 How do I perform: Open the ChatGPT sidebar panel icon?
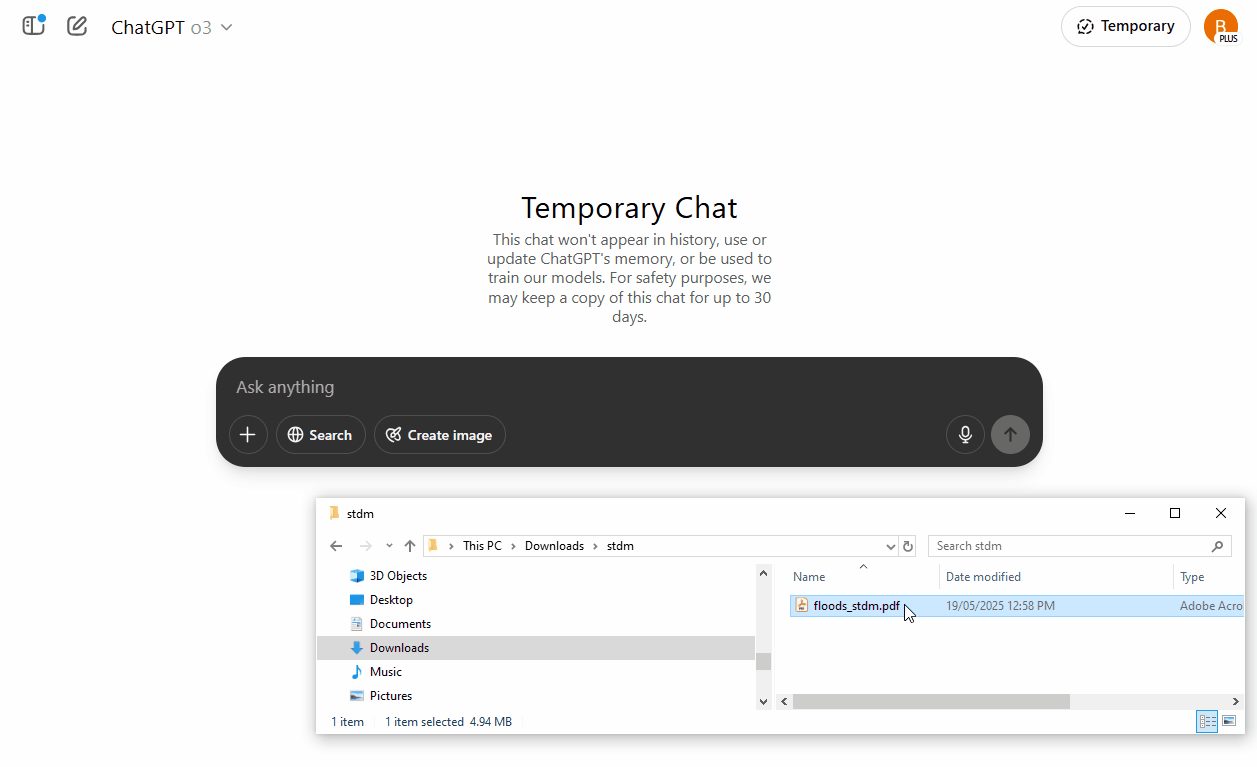point(34,26)
